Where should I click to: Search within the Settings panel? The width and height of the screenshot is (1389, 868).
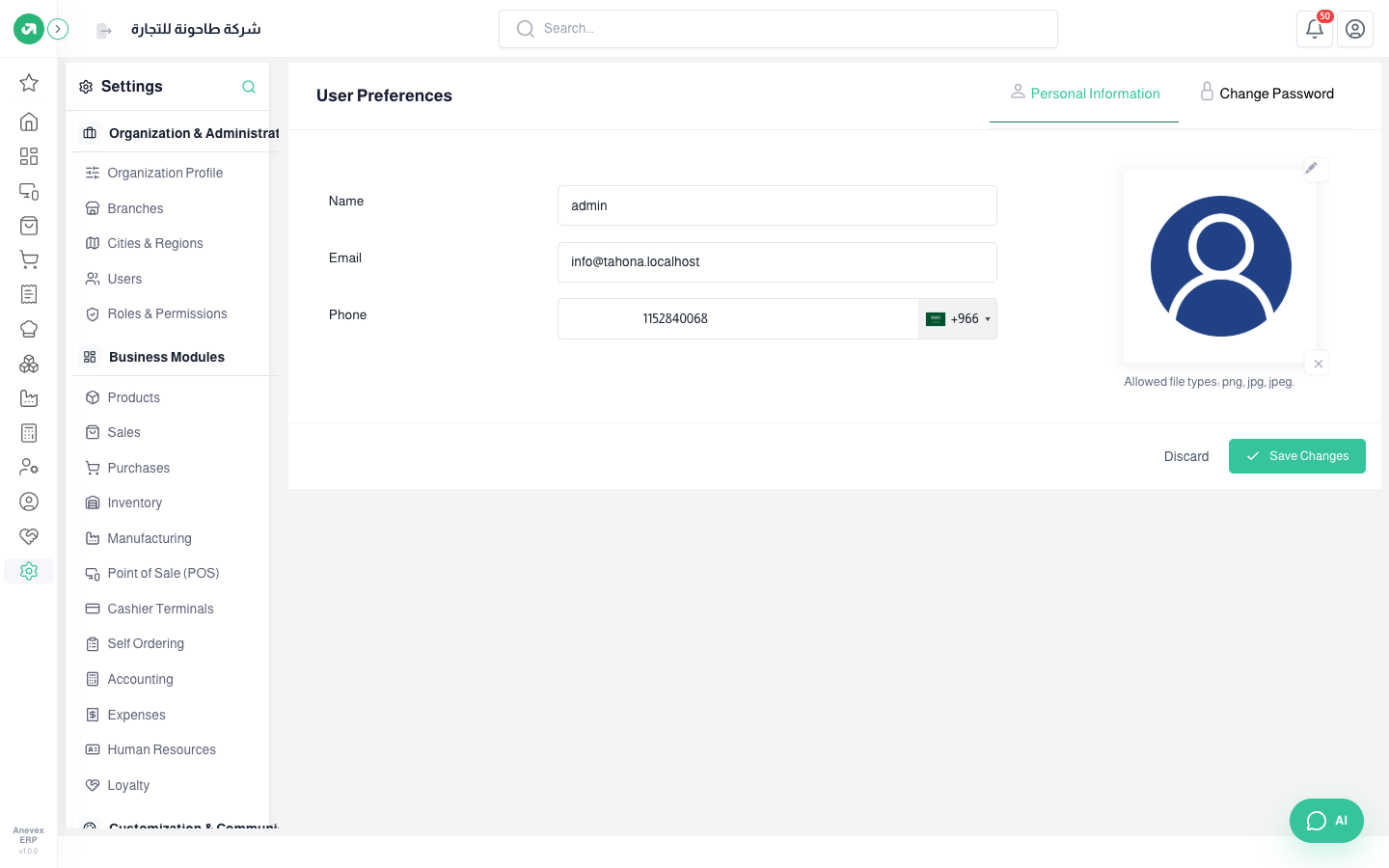coord(249,87)
